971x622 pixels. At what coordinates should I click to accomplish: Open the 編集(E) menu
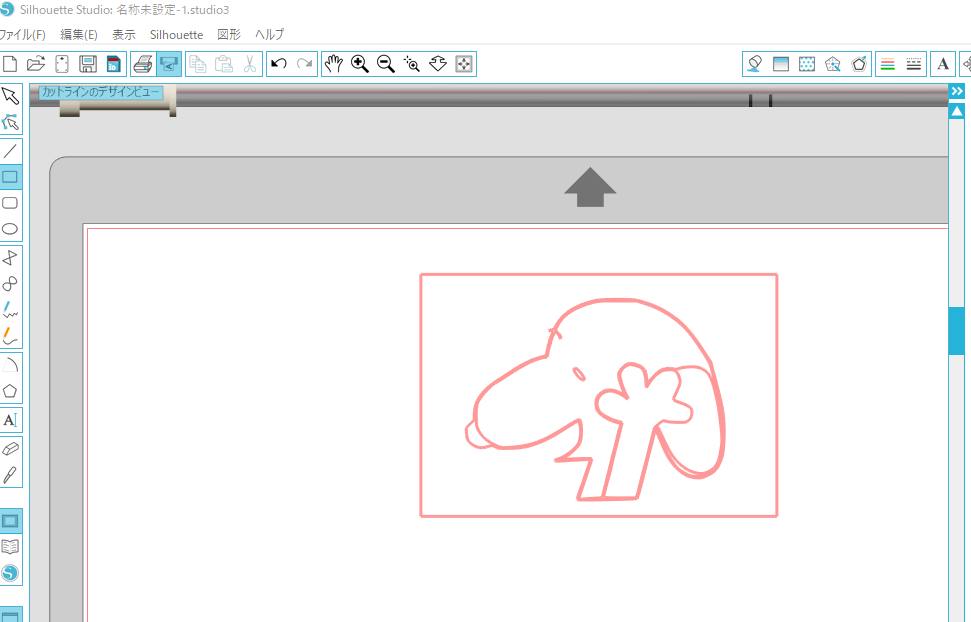[79, 35]
